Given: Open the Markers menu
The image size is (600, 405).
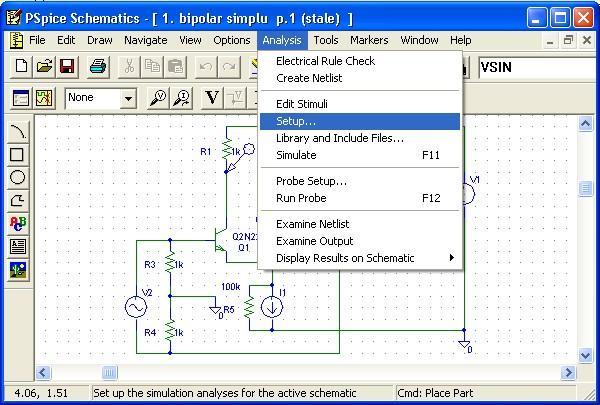Looking at the screenshot, I should point(369,40).
